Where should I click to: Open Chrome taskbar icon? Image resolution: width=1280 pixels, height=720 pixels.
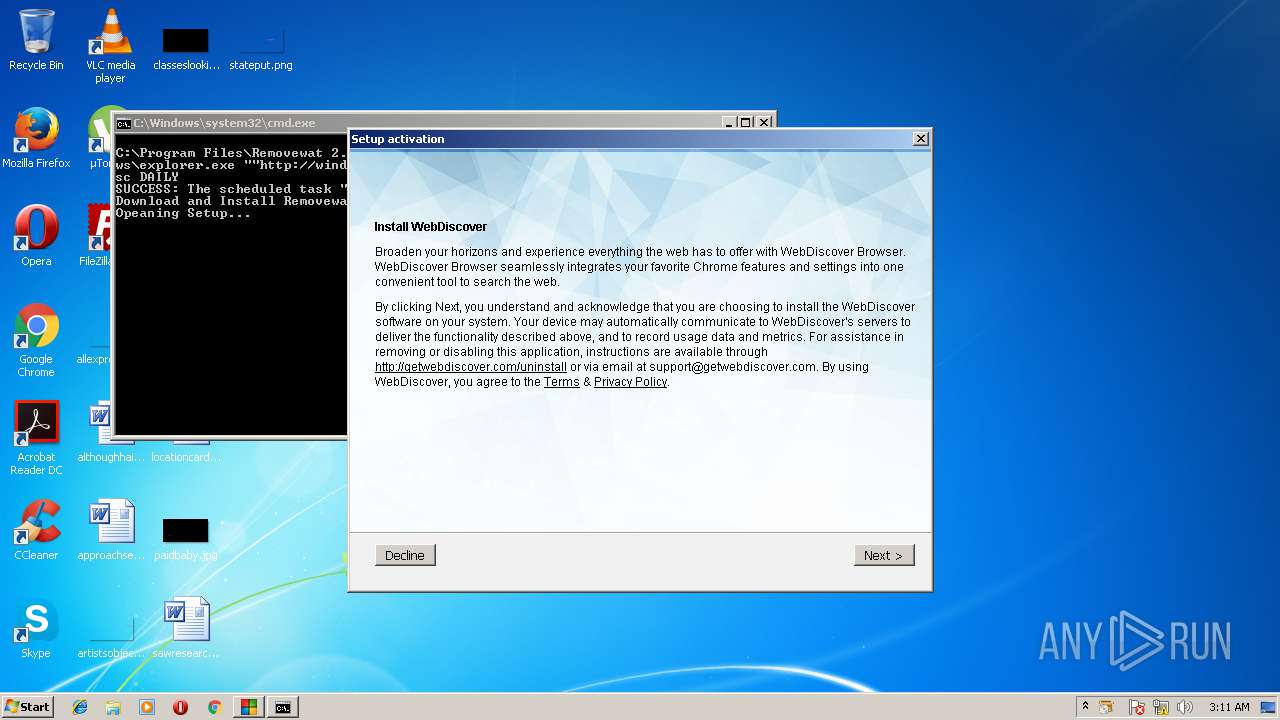(214, 707)
